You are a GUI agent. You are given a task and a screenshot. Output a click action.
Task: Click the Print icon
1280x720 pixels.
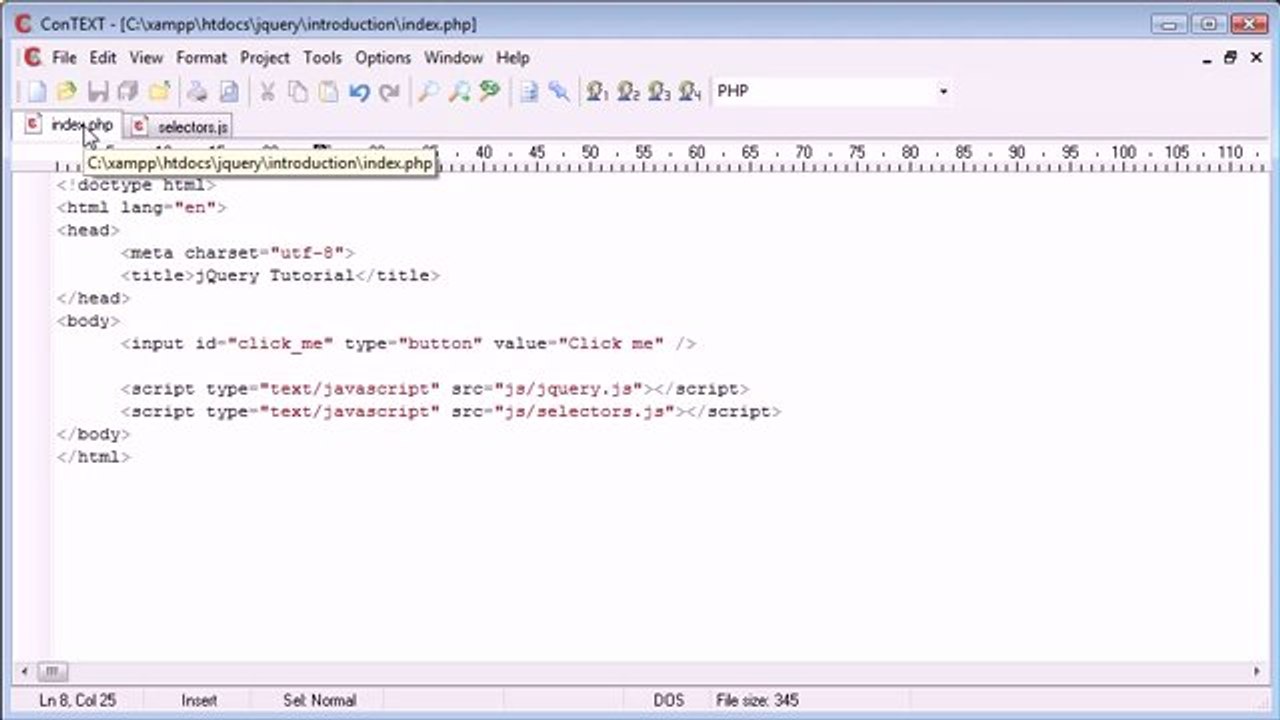tap(198, 92)
